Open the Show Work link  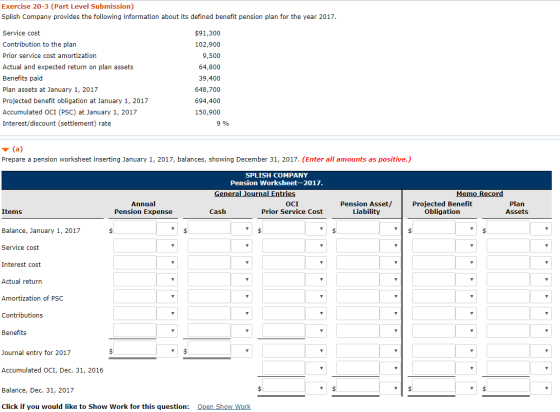(224, 407)
